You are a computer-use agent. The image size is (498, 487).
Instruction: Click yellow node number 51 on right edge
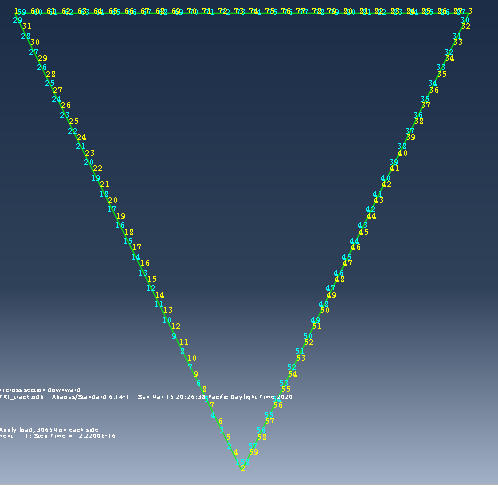[x=317, y=326]
